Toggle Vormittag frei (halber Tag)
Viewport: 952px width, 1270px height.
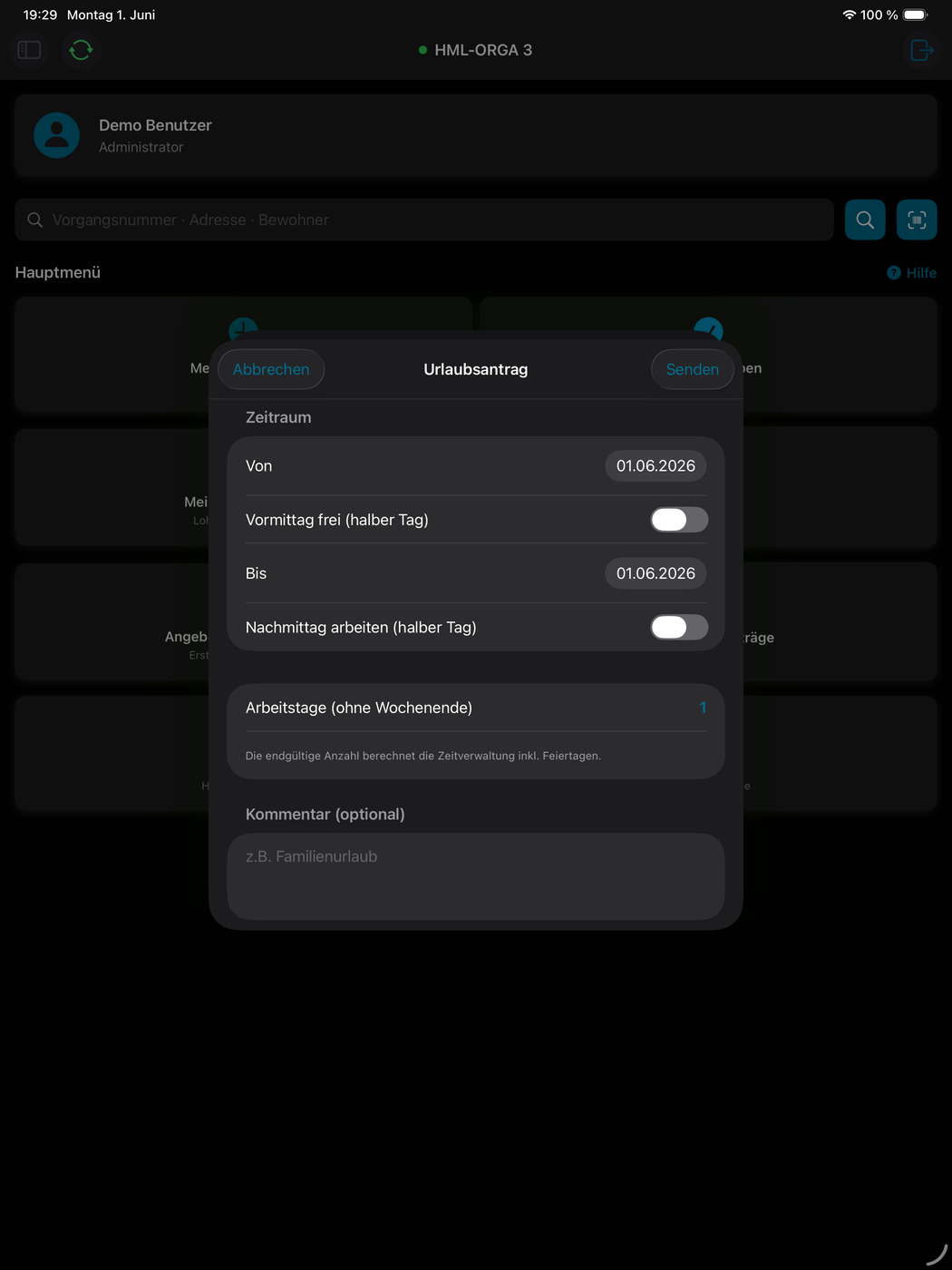[x=679, y=520]
